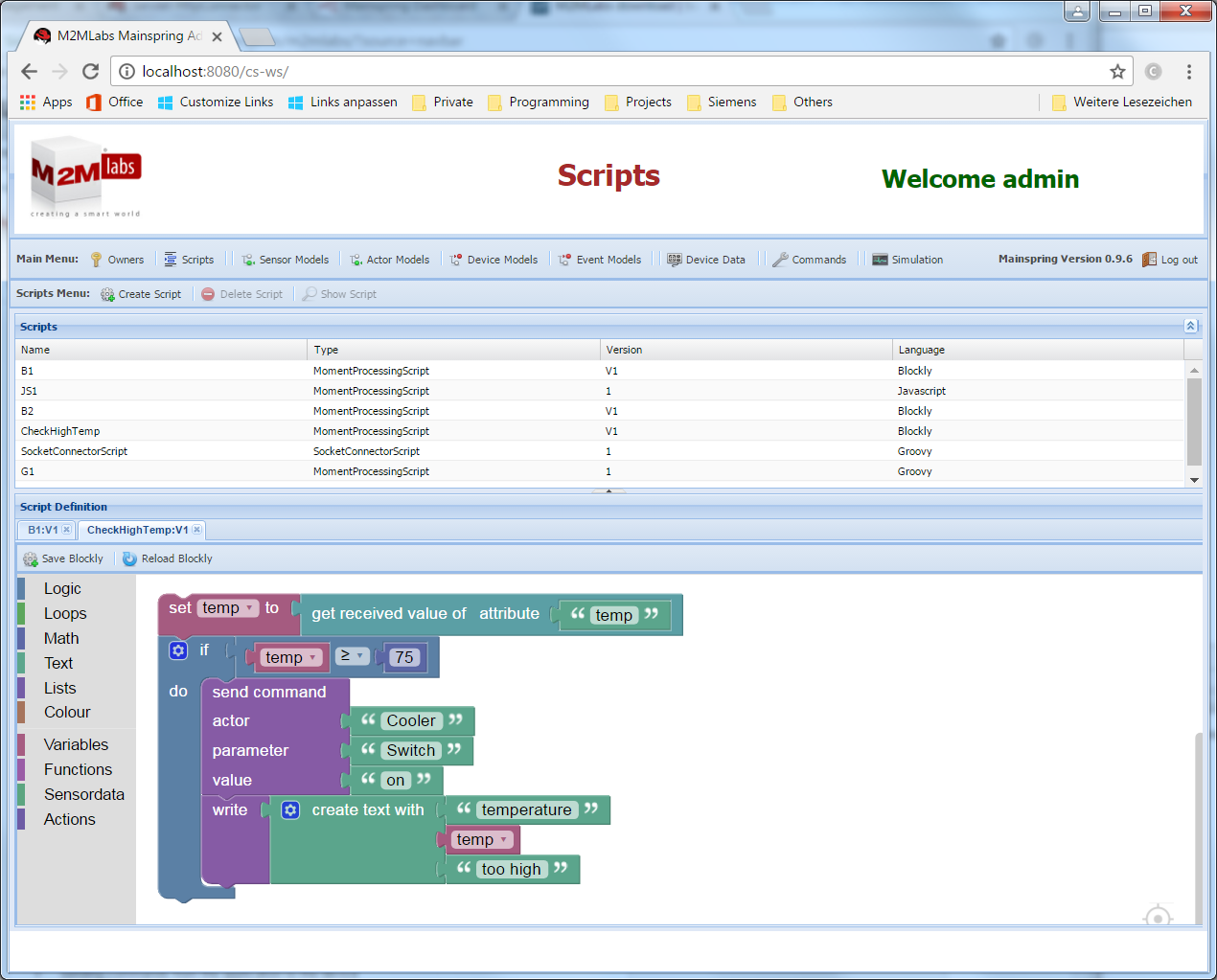Open the Device Data menu item
The height and width of the screenshot is (980, 1217).
pyautogui.click(x=708, y=259)
